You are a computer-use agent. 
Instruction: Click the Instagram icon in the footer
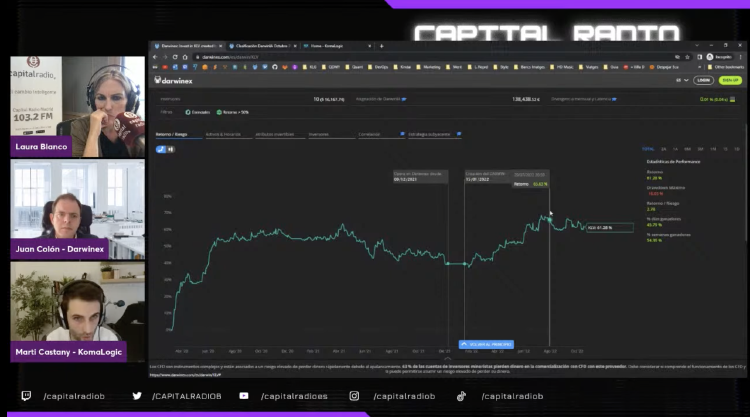[354, 396]
